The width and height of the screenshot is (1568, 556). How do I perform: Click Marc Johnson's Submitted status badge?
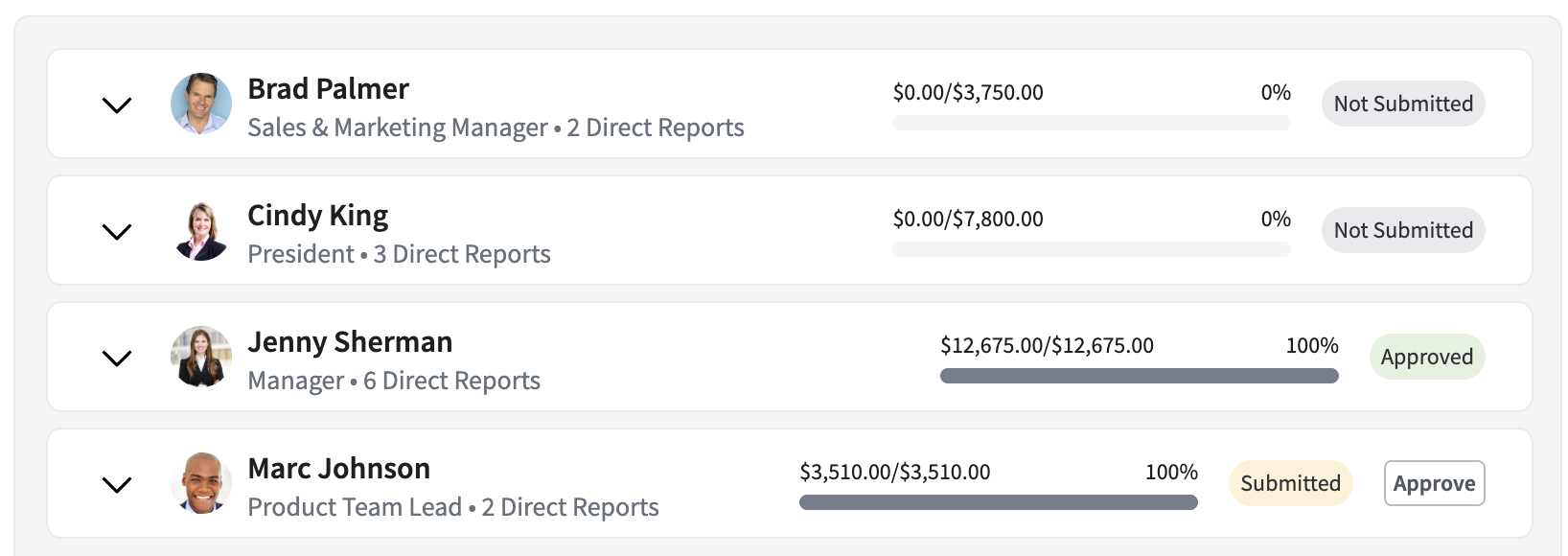tap(1290, 483)
